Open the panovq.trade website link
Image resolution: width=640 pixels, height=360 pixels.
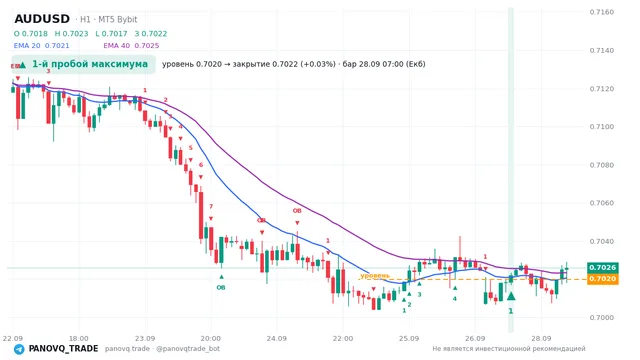(127, 349)
